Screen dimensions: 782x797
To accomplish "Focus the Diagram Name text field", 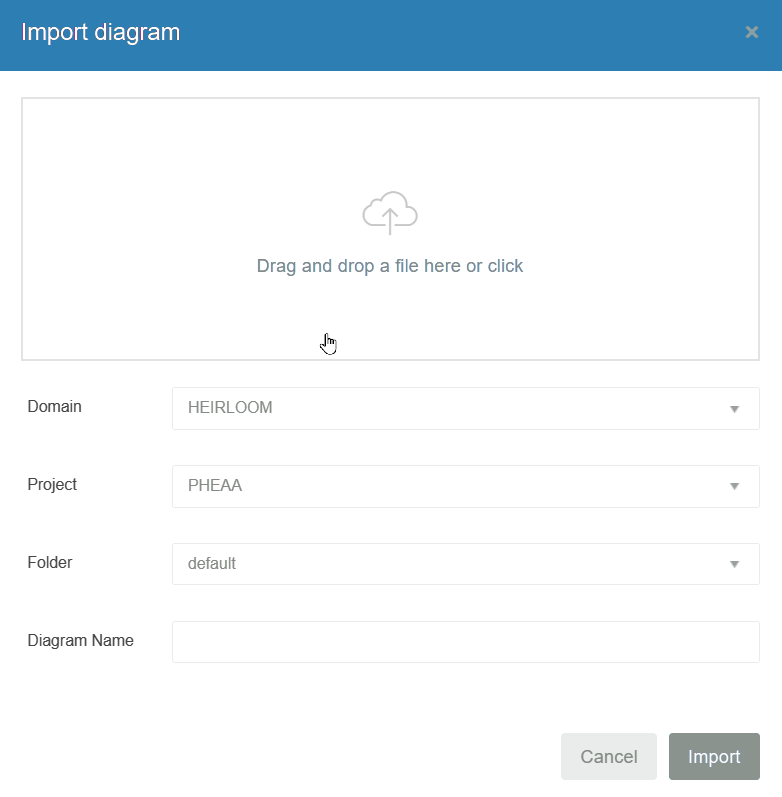I will (x=465, y=642).
